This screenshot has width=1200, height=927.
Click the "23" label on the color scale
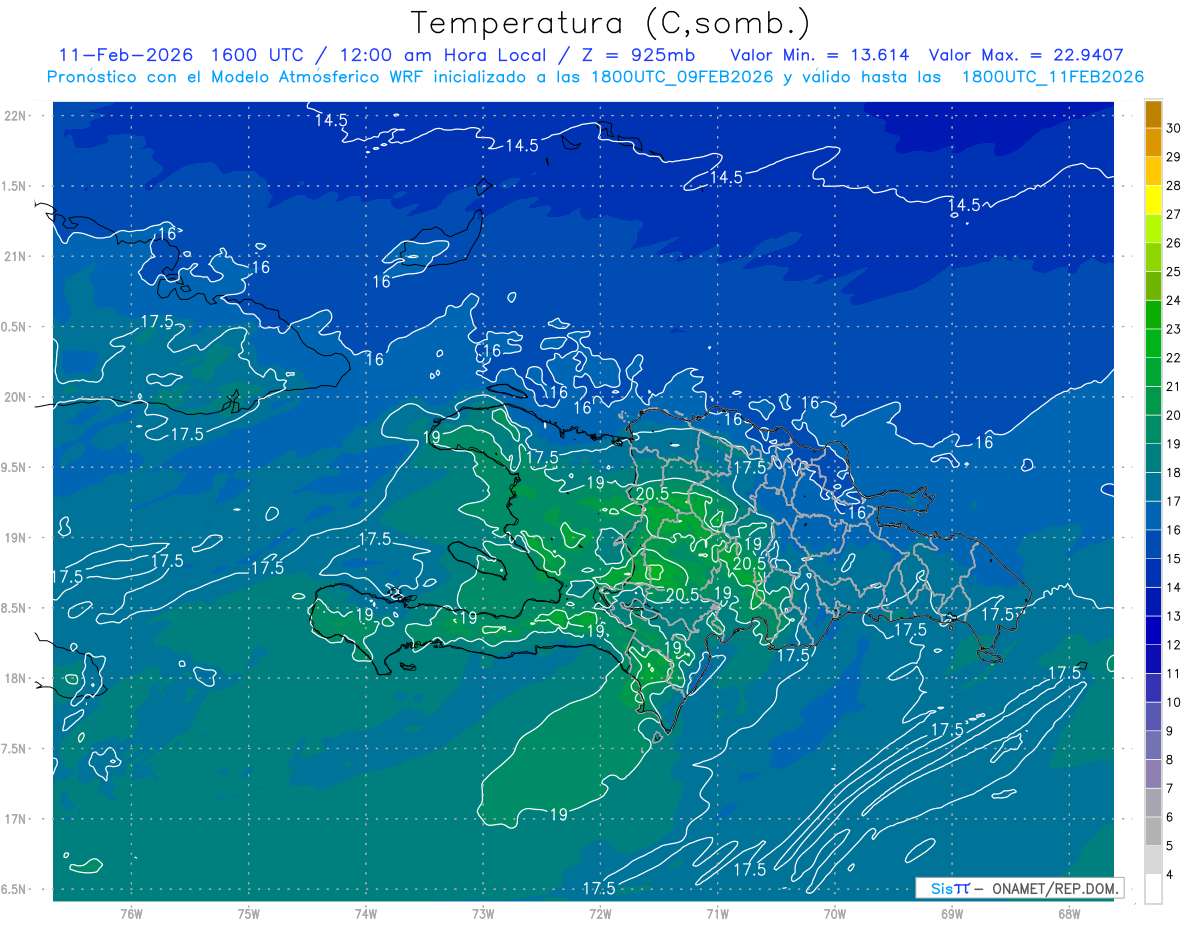pos(1173,329)
